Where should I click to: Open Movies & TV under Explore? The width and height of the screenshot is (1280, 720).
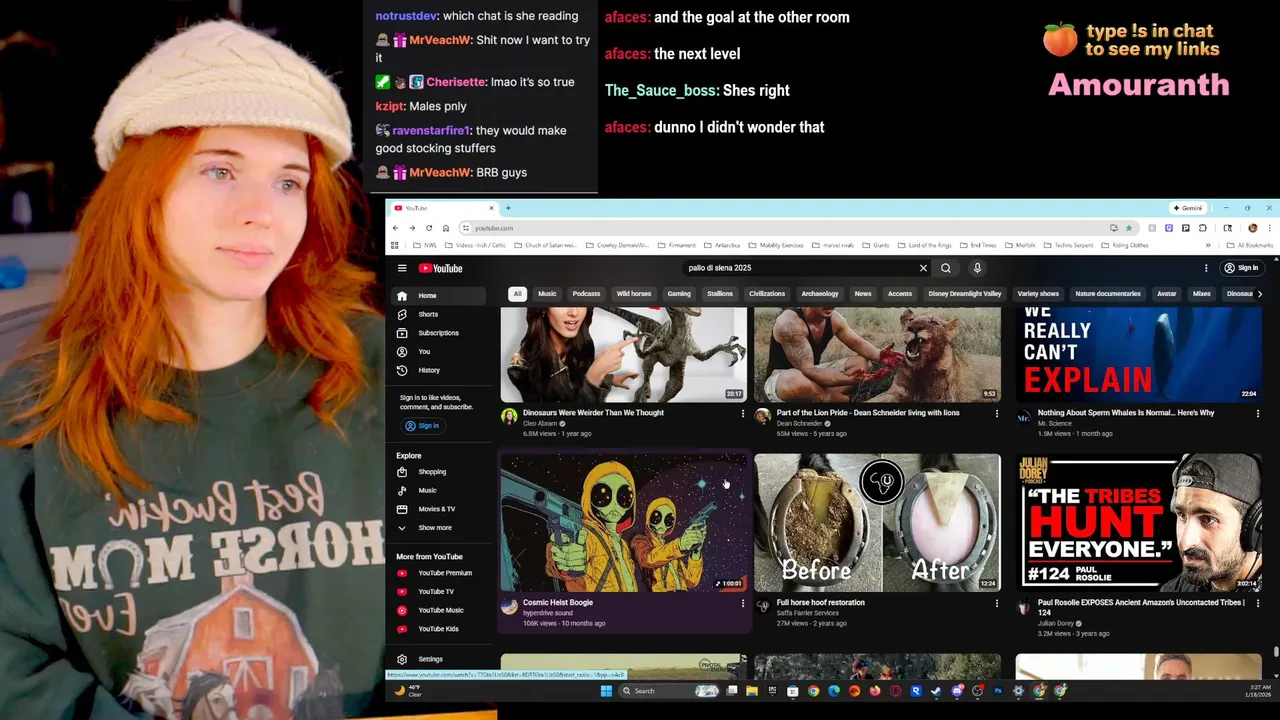pyautogui.click(x=440, y=509)
